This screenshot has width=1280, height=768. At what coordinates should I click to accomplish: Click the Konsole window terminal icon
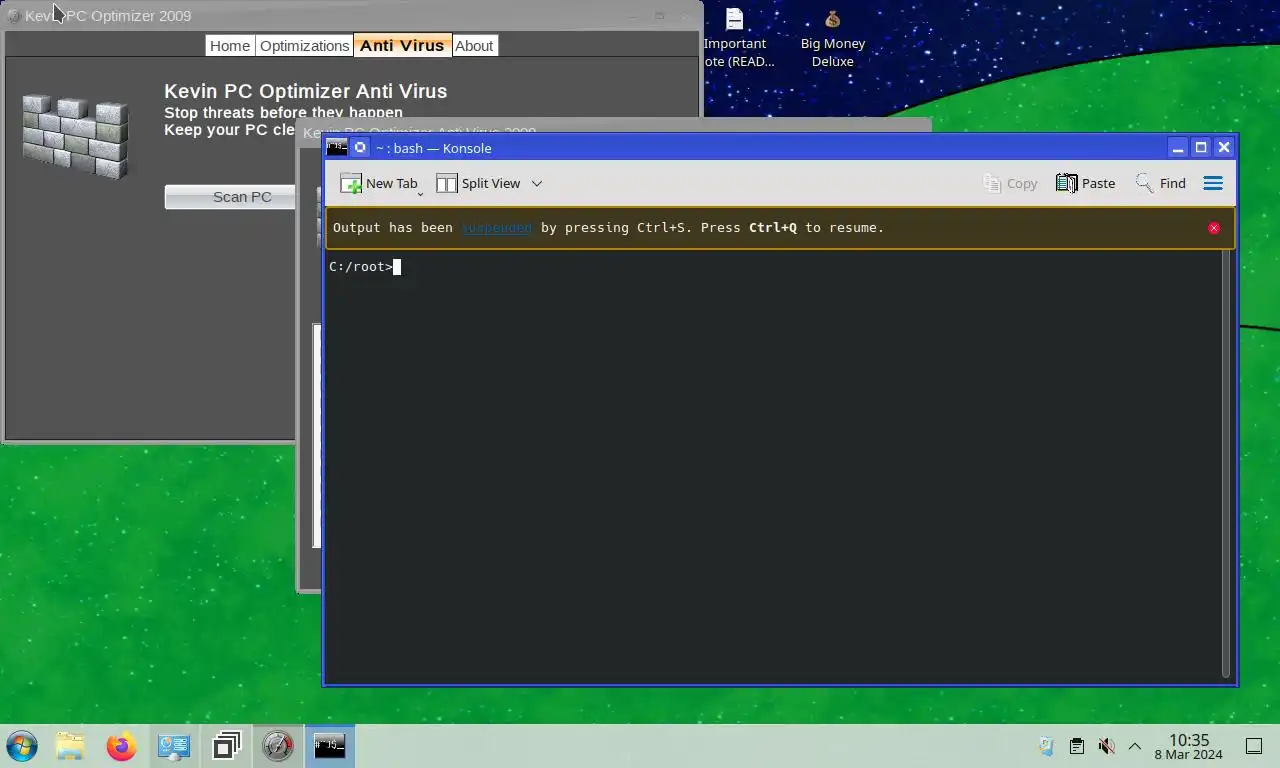point(337,147)
